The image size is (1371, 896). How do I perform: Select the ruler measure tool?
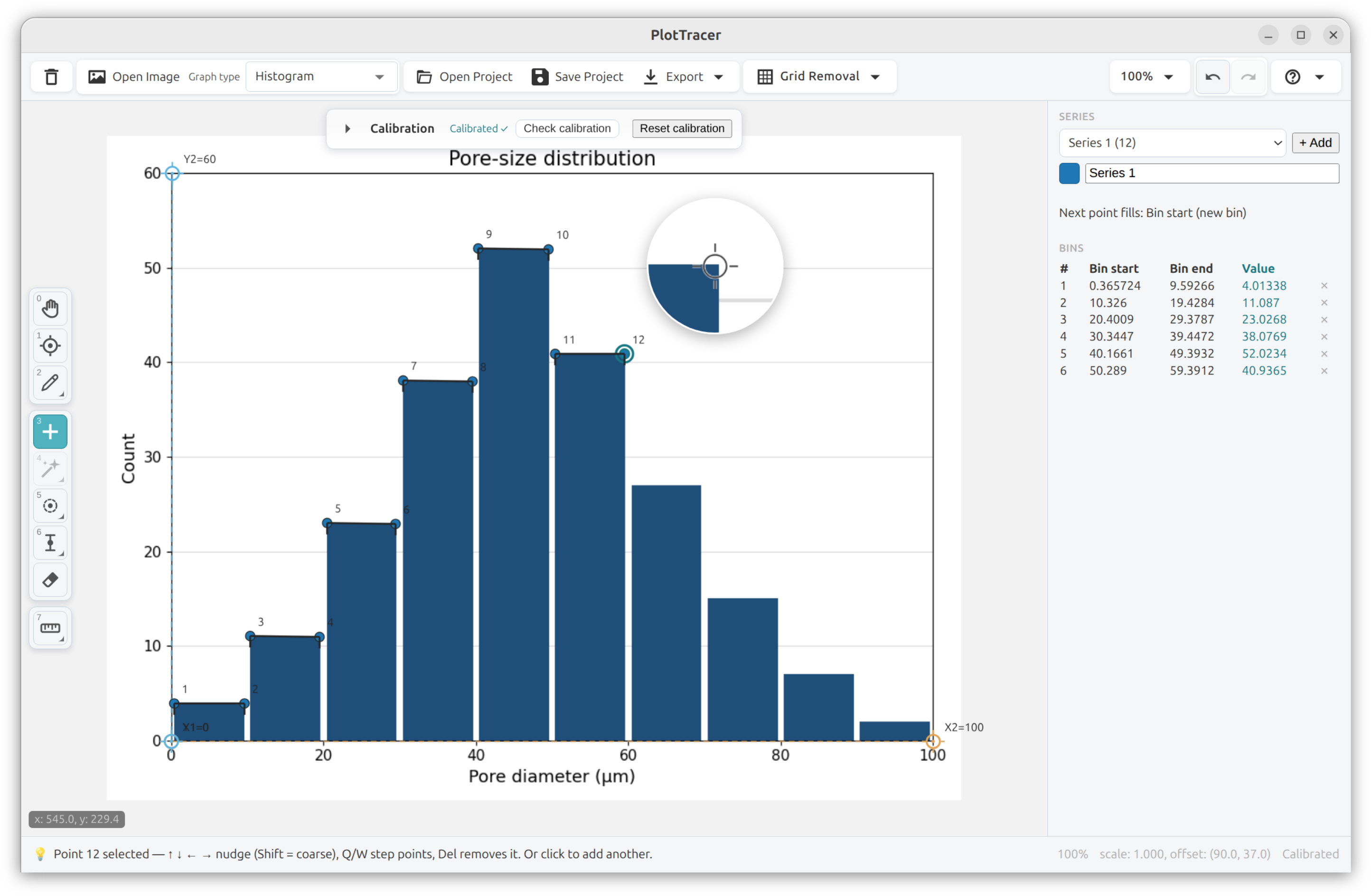click(x=50, y=628)
